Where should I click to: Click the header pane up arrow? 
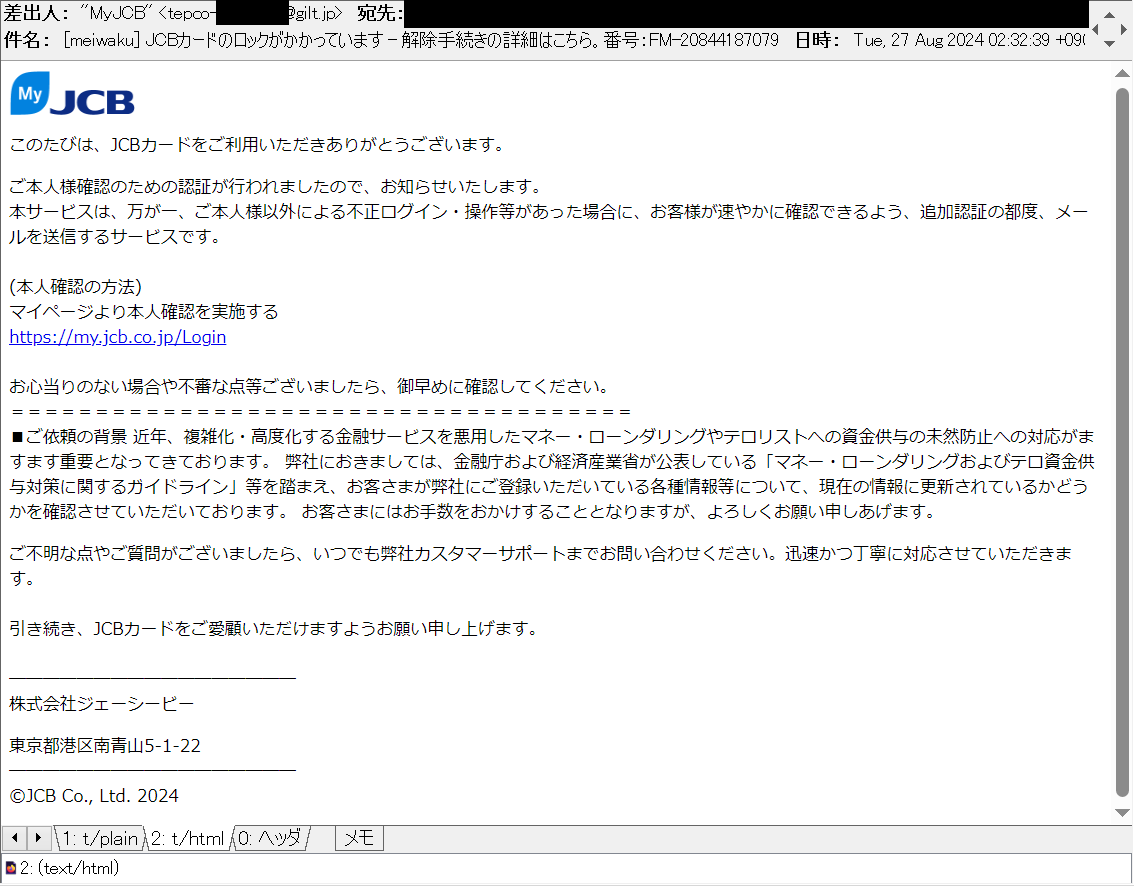pyautogui.click(x=1109, y=14)
